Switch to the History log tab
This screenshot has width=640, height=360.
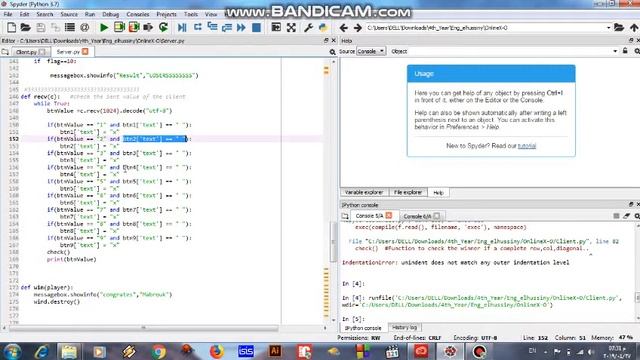(x=404, y=328)
